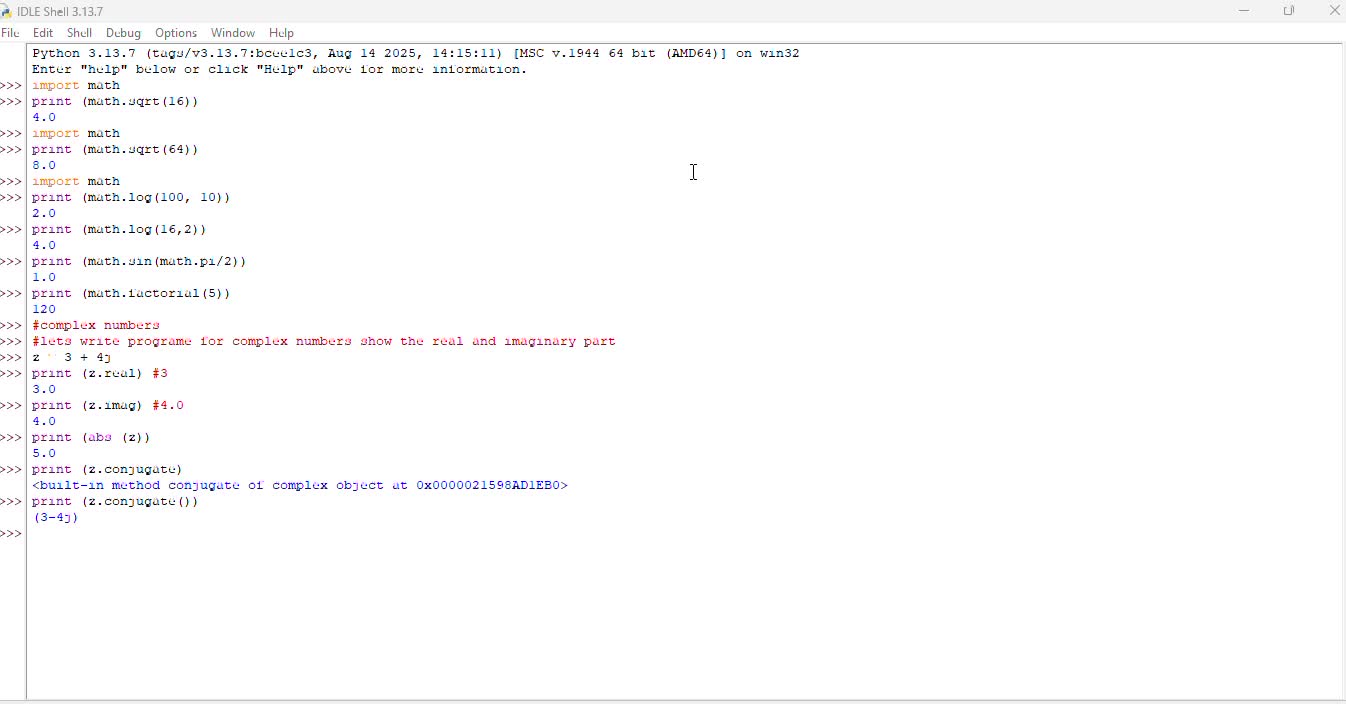The width and height of the screenshot is (1346, 704).
Task: Click the print (math.factorial(5)) line
Action: pos(131,294)
